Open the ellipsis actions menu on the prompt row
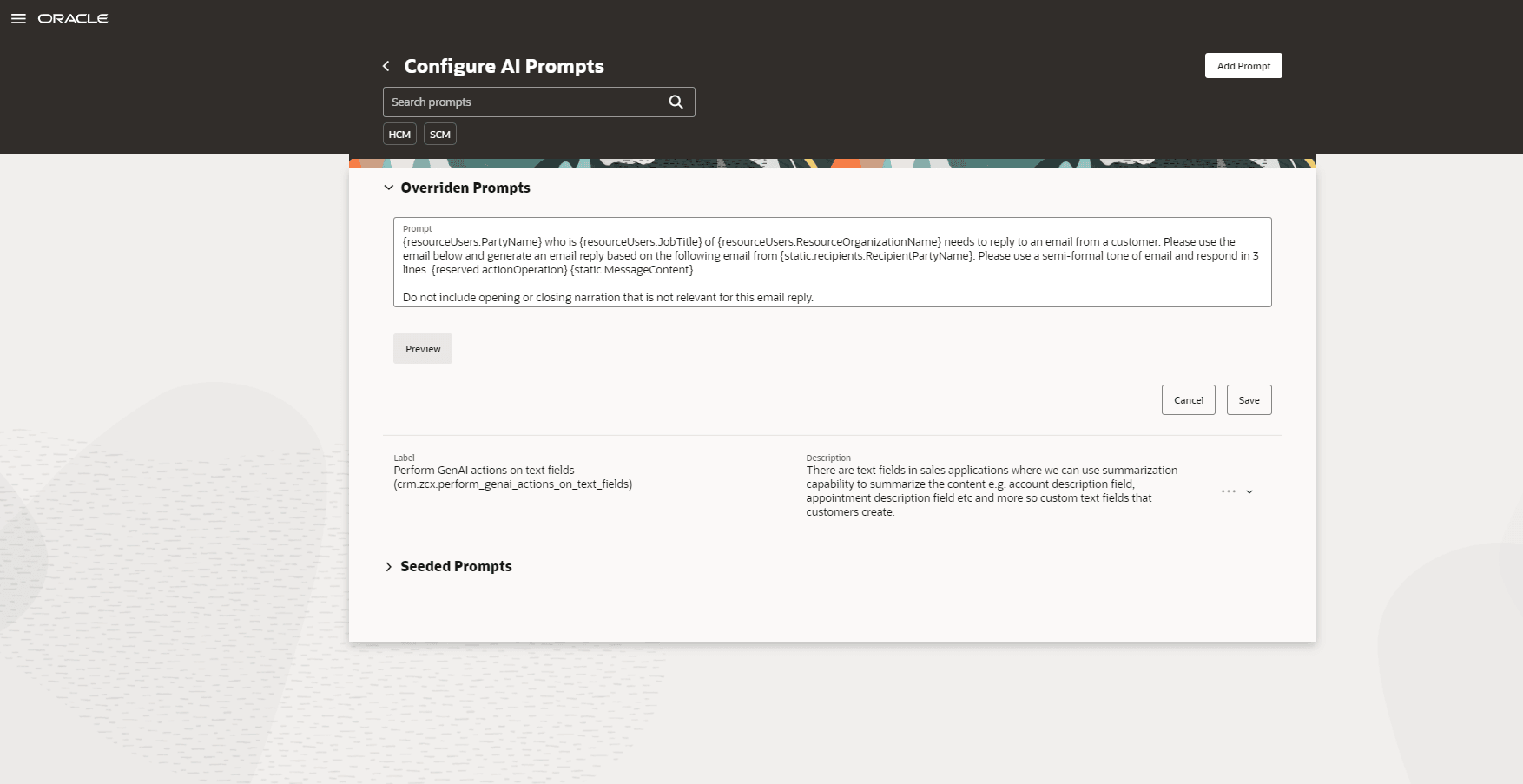The width and height of the screenshot is (1523, 784). click(1228, 491)
